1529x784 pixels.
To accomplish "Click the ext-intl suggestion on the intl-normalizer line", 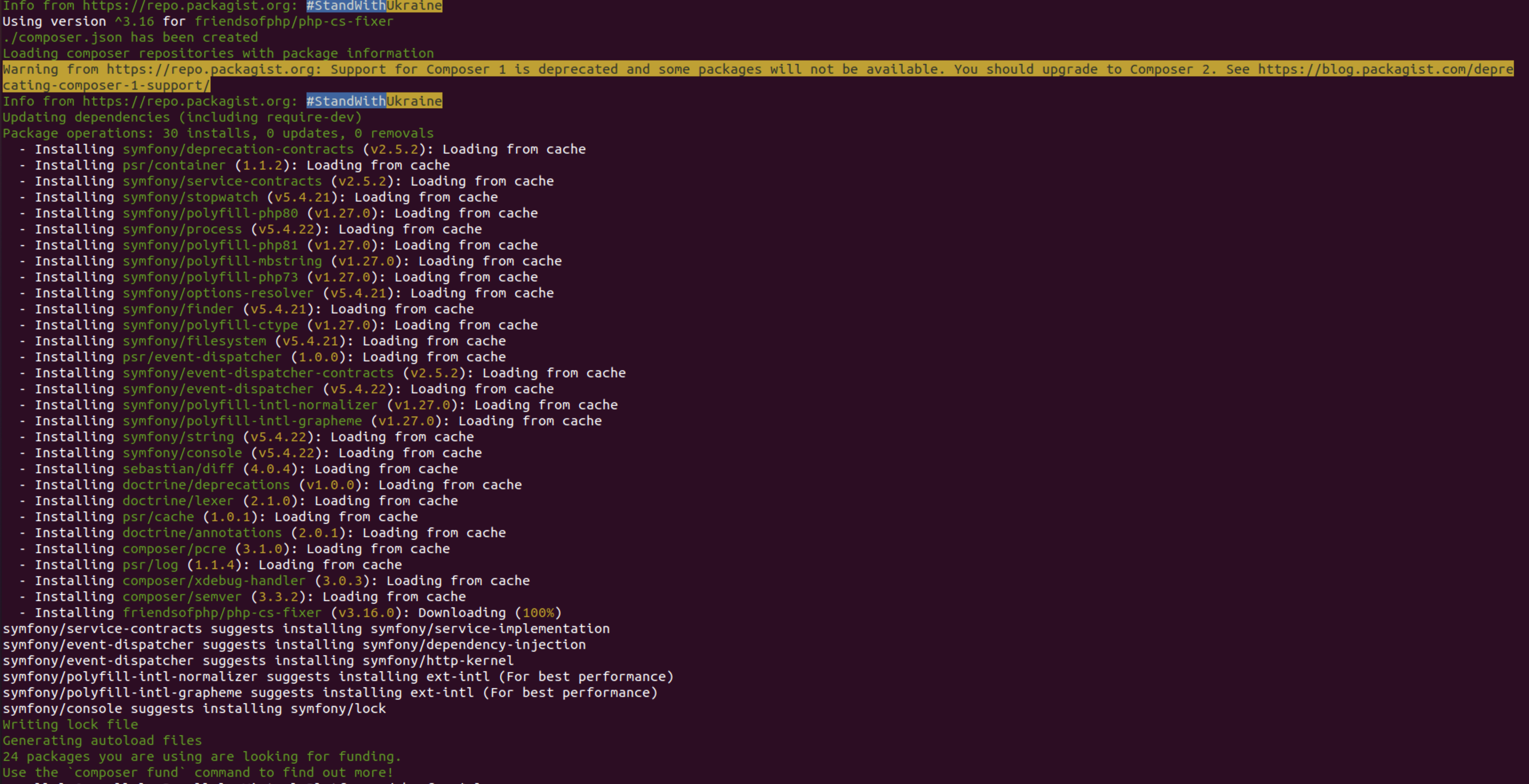I will [x=458, y=677].
